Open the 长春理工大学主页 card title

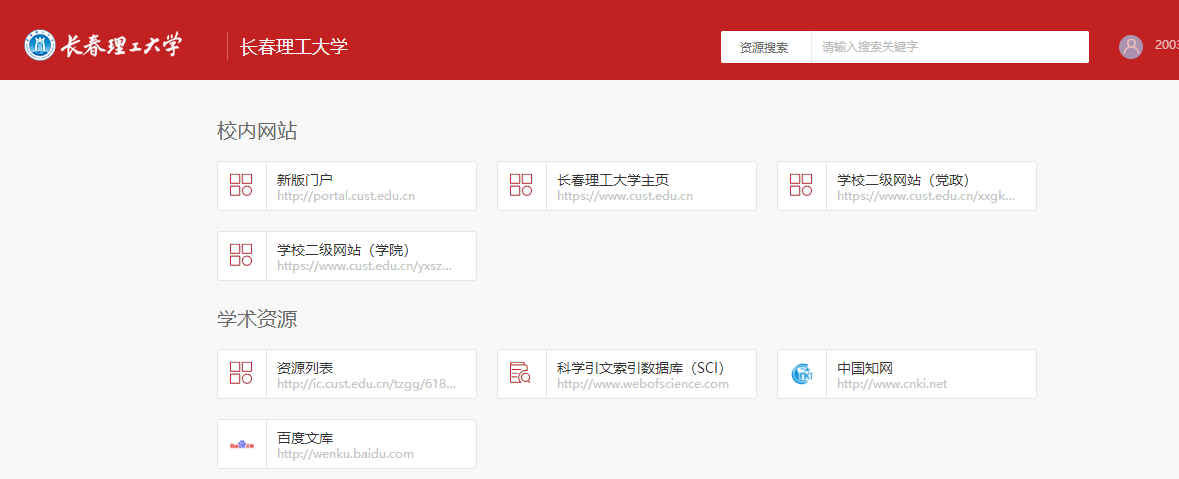(613, 180)
